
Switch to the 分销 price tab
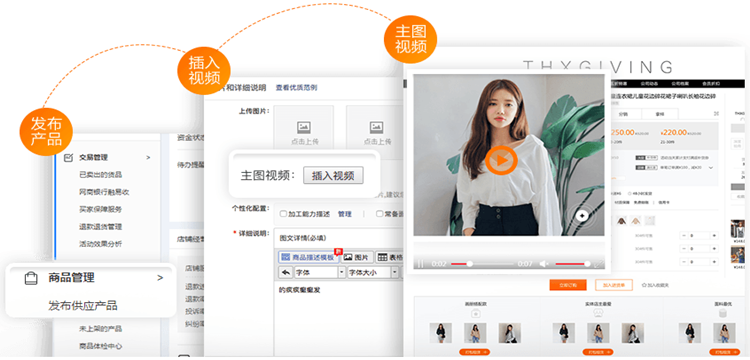pyautogui.click(x=623, y=114)
